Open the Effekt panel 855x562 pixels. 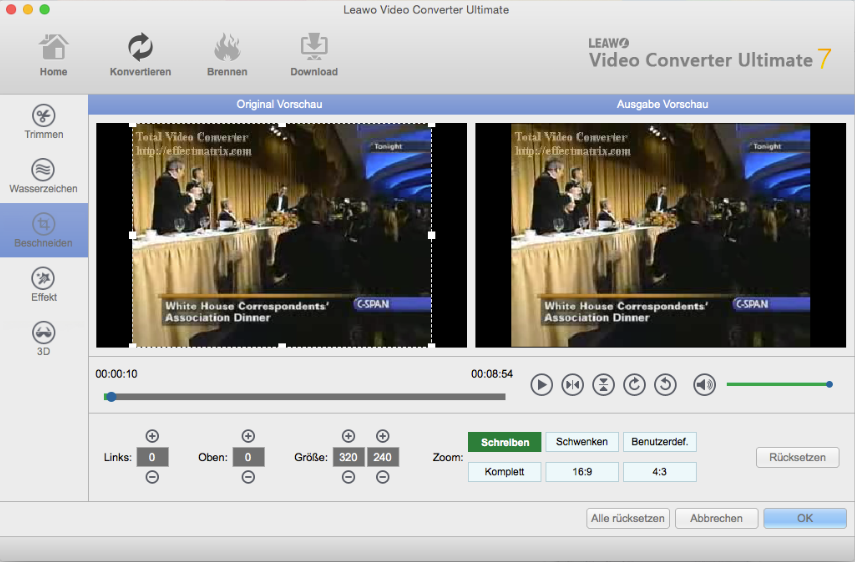[x=43, y=285]
